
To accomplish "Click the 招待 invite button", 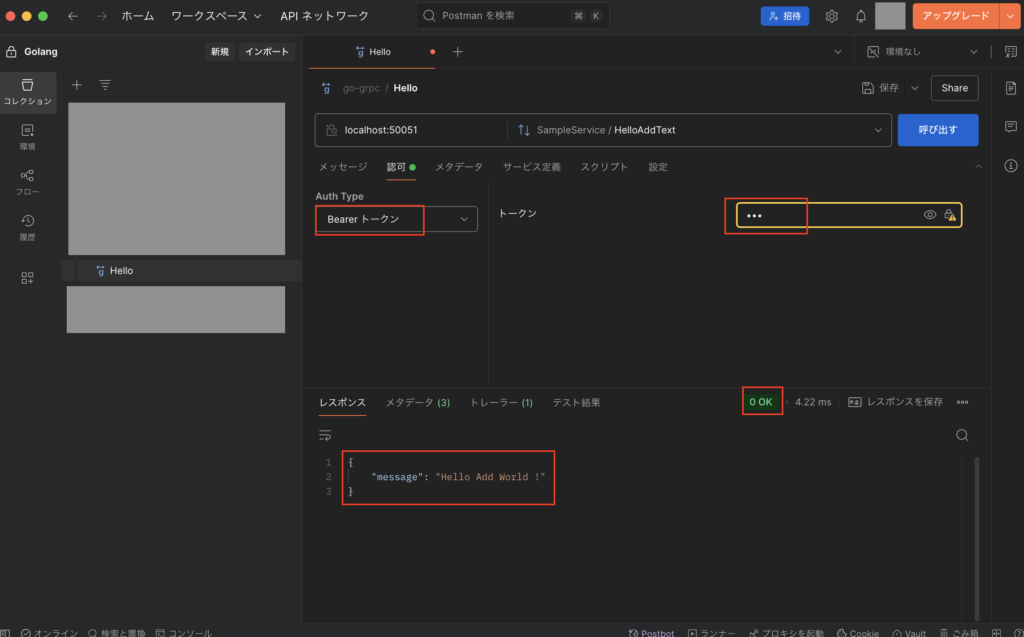I will pyautogui.click(x=784, y=16).
